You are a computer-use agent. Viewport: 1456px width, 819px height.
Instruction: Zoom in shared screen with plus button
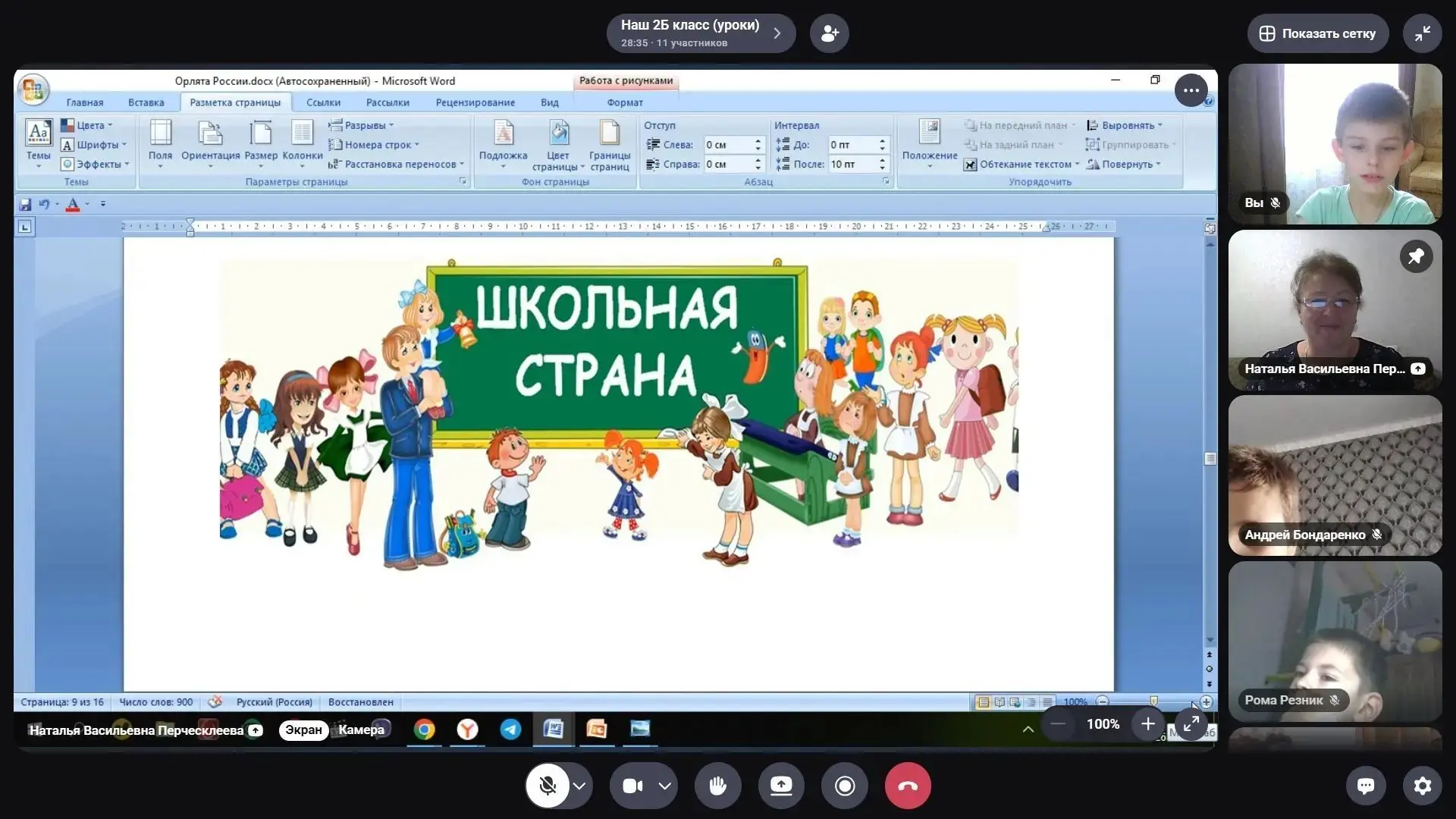tap(1147, 724)
